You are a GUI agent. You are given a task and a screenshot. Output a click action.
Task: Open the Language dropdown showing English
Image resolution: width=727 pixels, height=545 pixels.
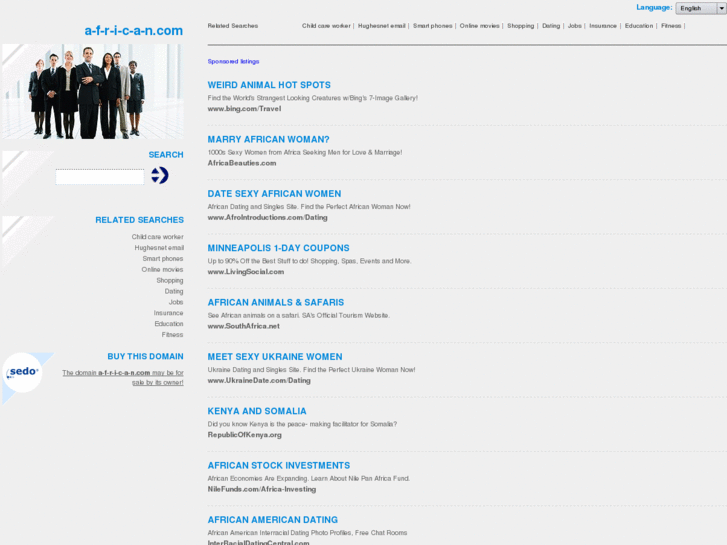(x=701, y=8)
